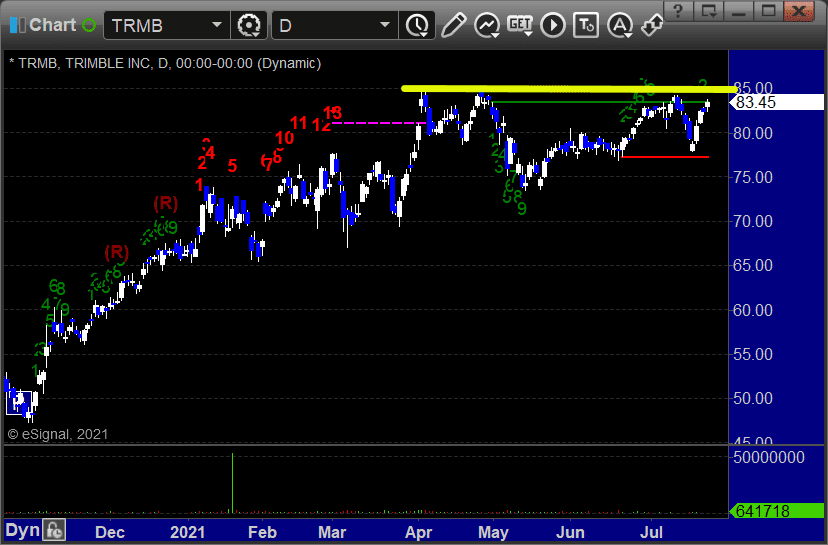Click the arrows trade link icon
The image size is (828, 545).
[x=652, y=25]
